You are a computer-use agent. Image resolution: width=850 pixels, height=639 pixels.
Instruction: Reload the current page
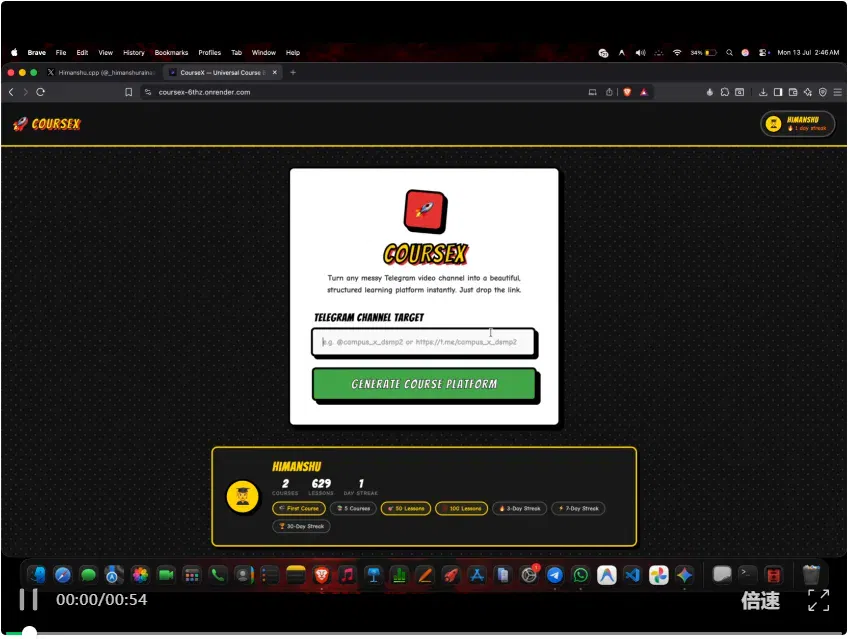pos(41,92)
